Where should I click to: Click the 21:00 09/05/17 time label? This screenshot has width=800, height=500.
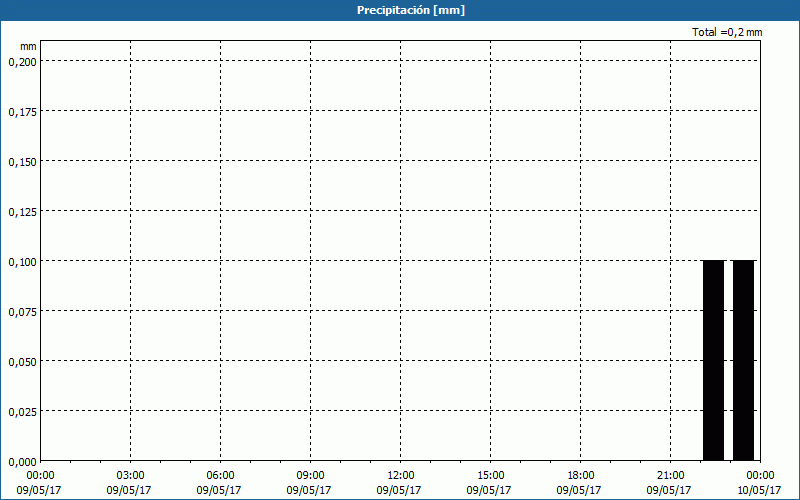coord(670,483)
